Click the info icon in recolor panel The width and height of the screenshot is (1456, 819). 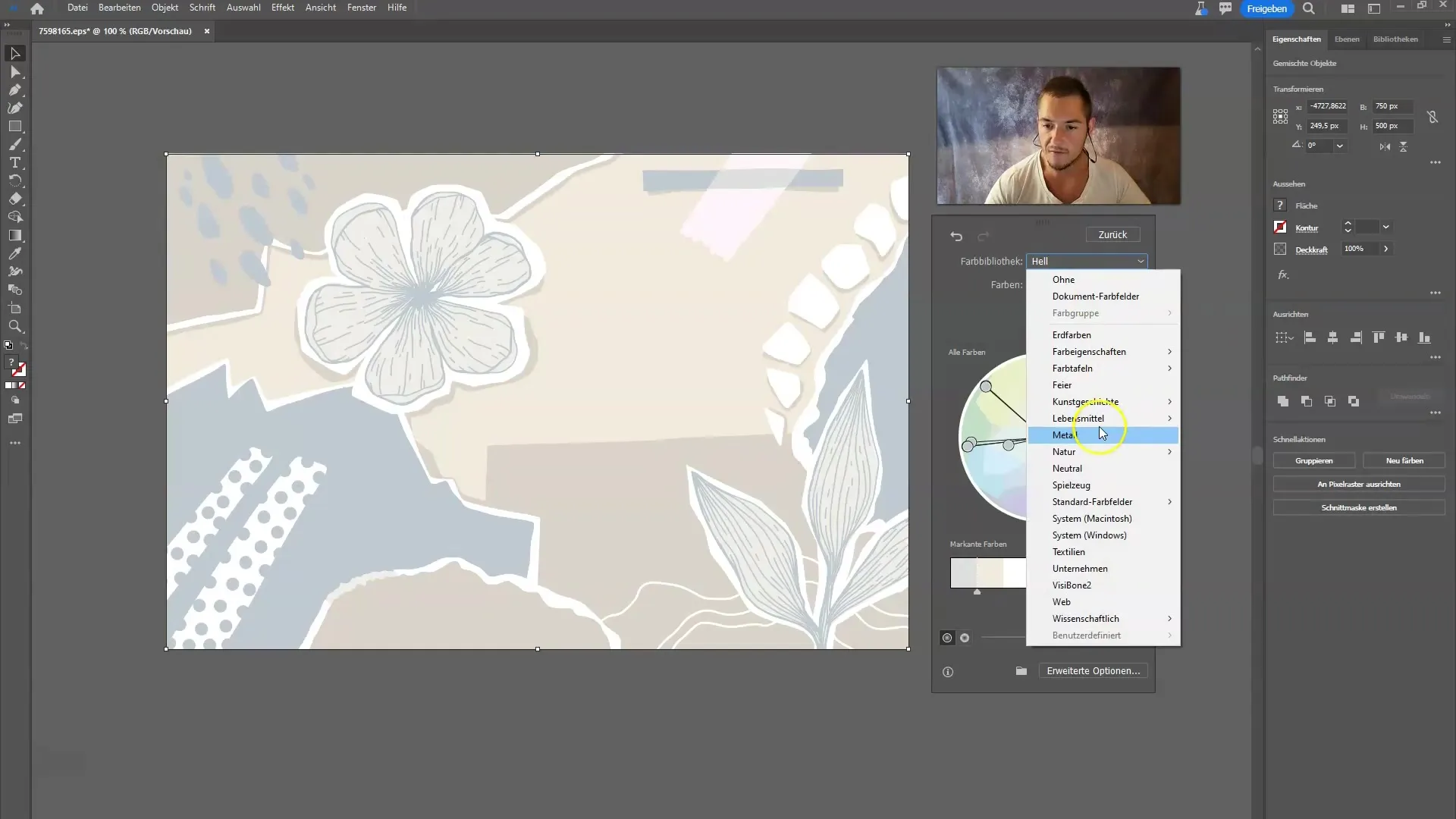coord(948,672)
